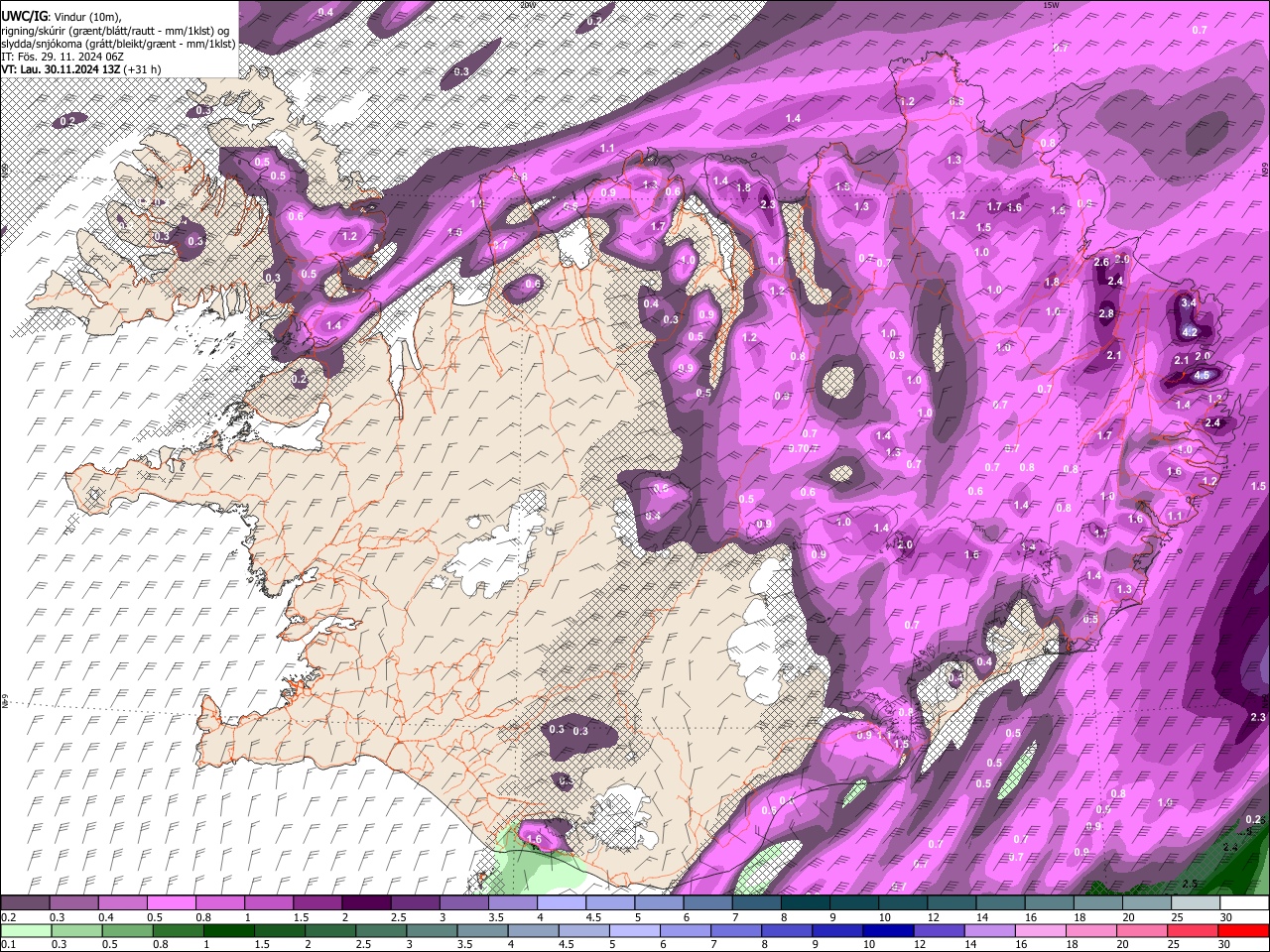Click the white 30 swatch, upper legend row
The width and height of the screenshot is (1270, 952).
tap(1243, 903)
